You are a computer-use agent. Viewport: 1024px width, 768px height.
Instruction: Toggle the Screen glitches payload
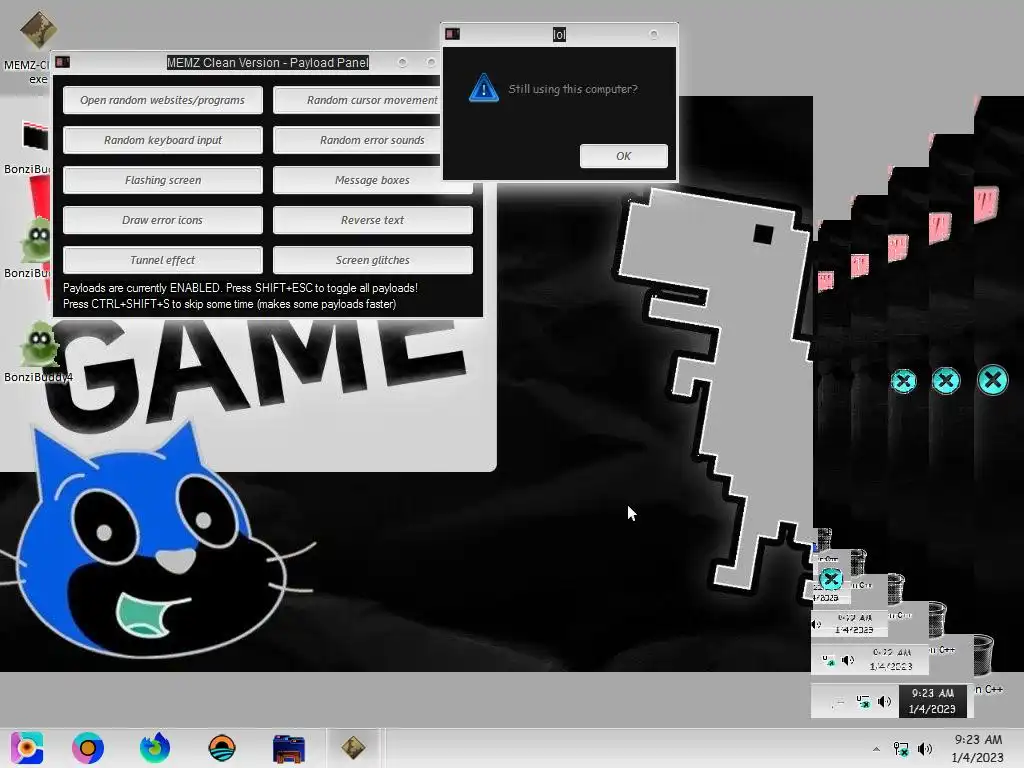(372, 260)
